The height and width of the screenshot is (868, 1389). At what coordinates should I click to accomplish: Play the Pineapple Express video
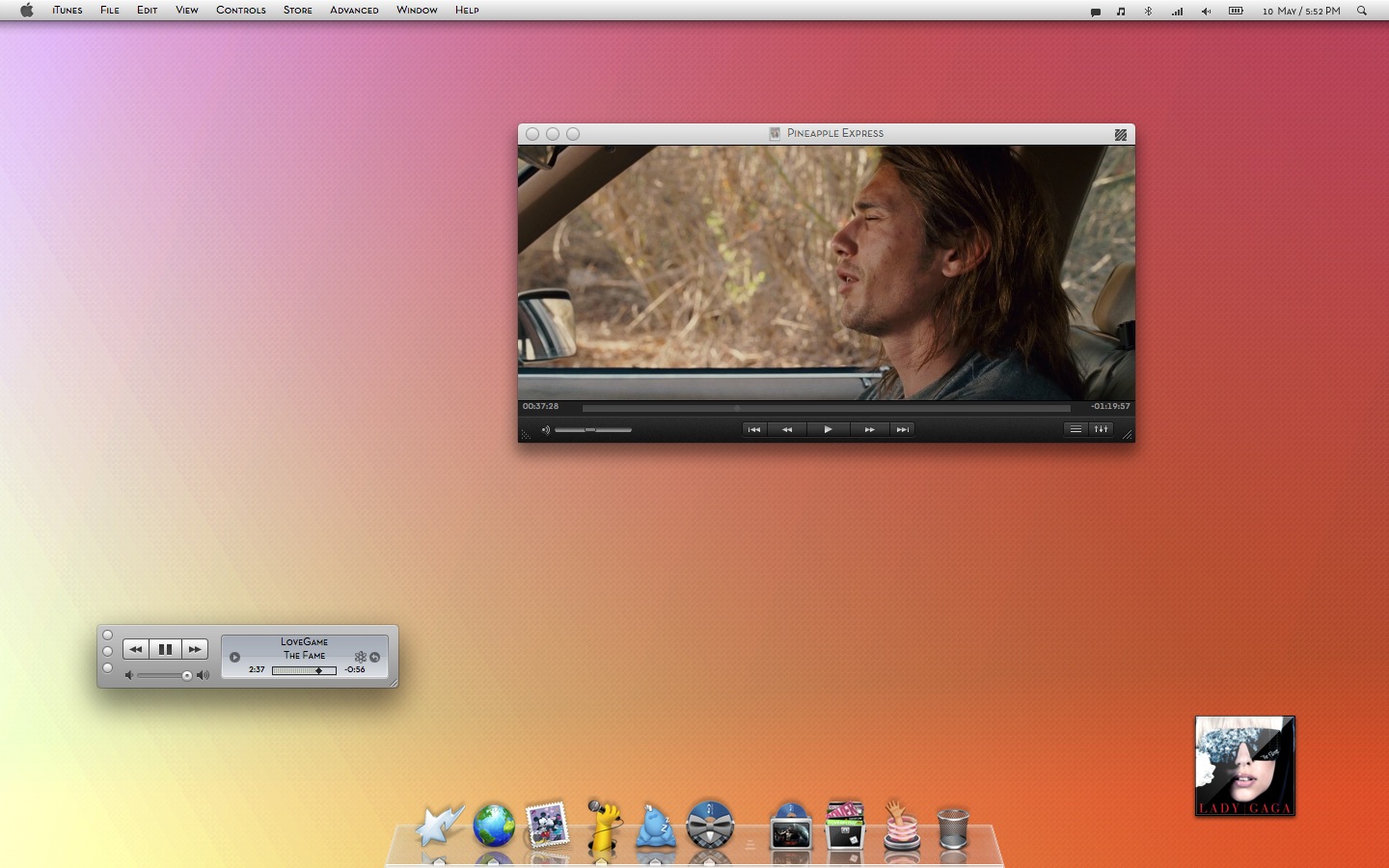coord(828,430)
